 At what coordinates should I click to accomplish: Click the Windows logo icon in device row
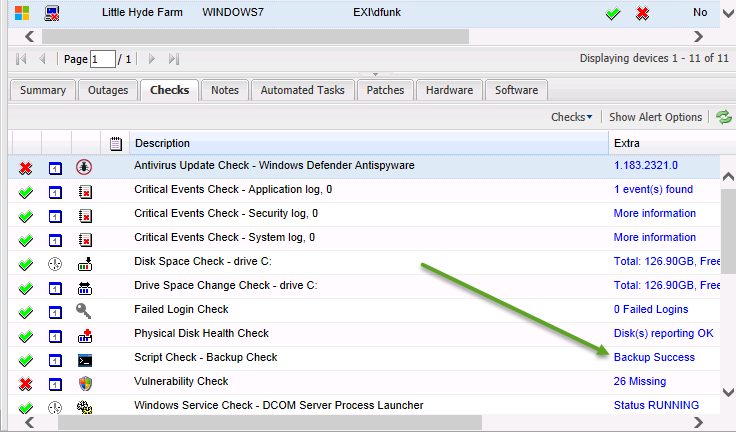(x=19, y=14)
